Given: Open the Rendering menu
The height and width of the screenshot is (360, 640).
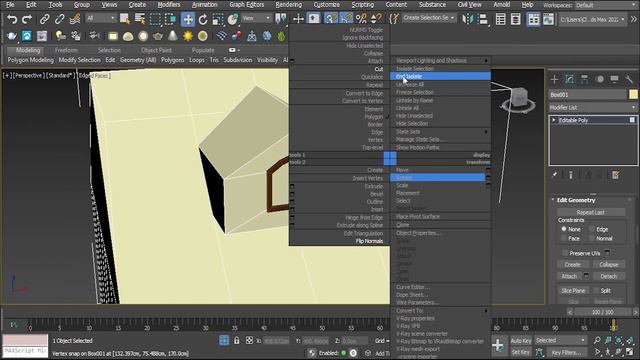Looking at the screenshot, I should (289, 4).
